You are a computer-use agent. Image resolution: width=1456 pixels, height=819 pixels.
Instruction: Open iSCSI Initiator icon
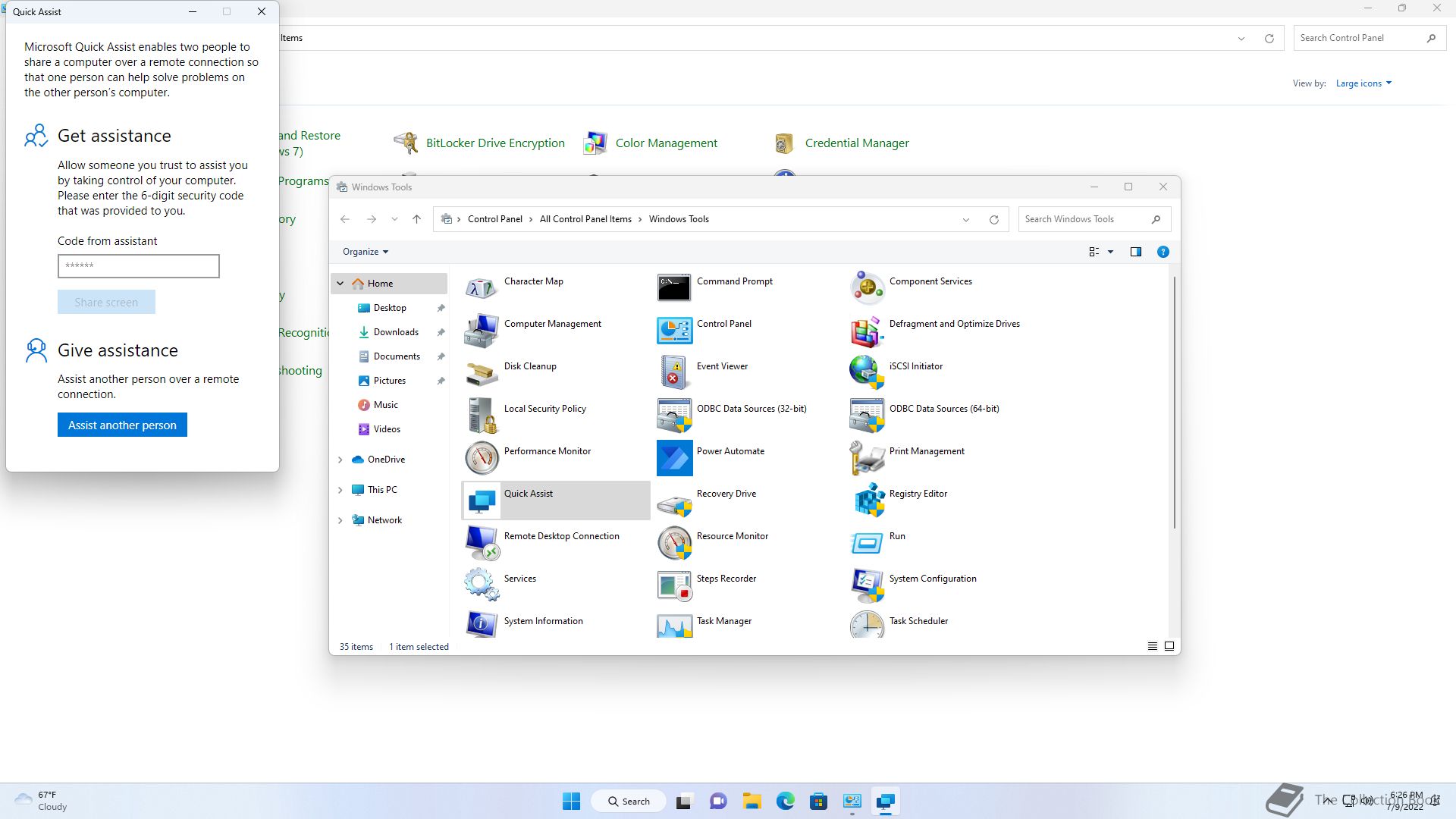pos(867,372)
